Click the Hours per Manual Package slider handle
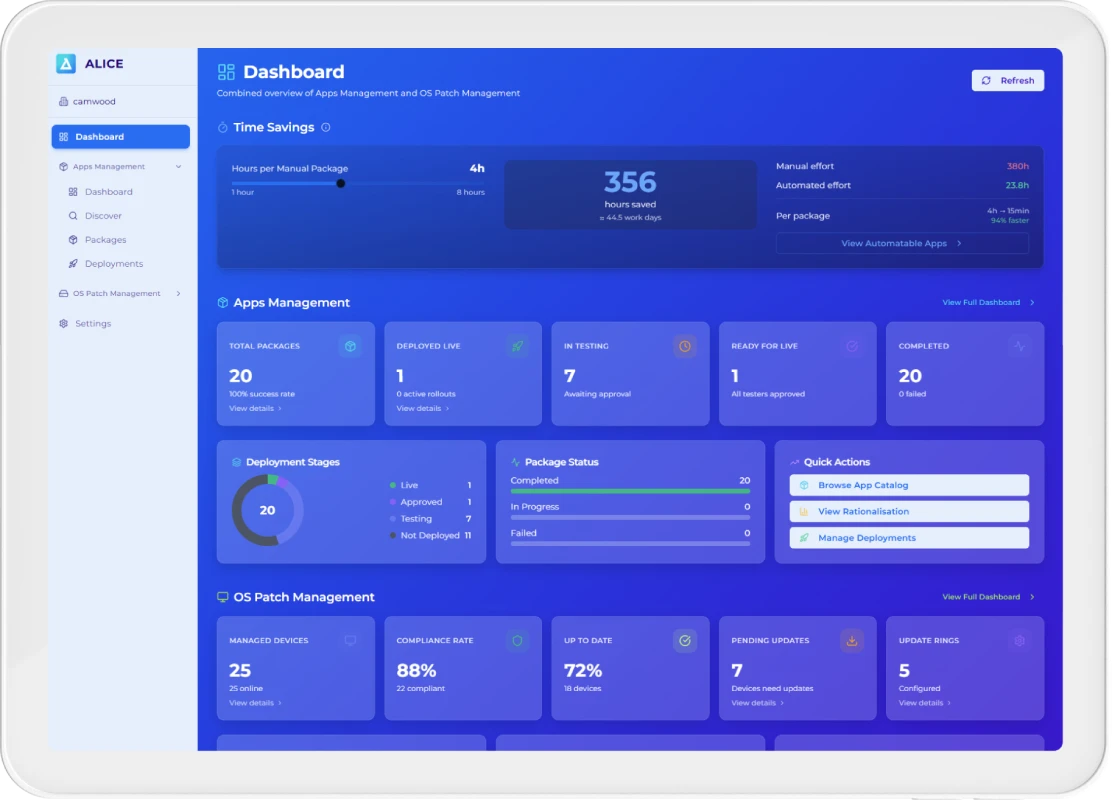The image size is (1112, 800). coord(341,183)
